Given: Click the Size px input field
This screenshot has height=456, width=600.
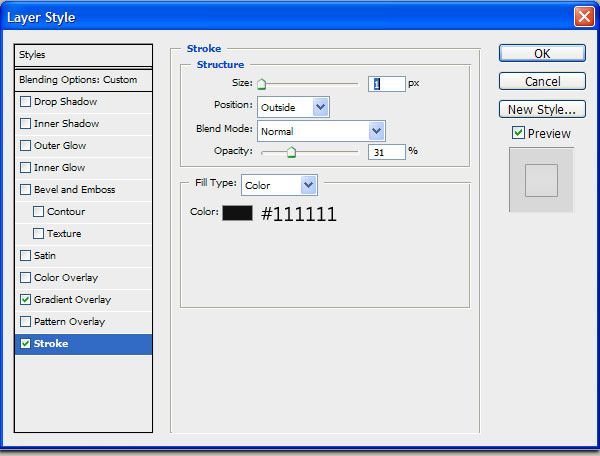Looking at the screenshot, I should click(x=386, y=84).
